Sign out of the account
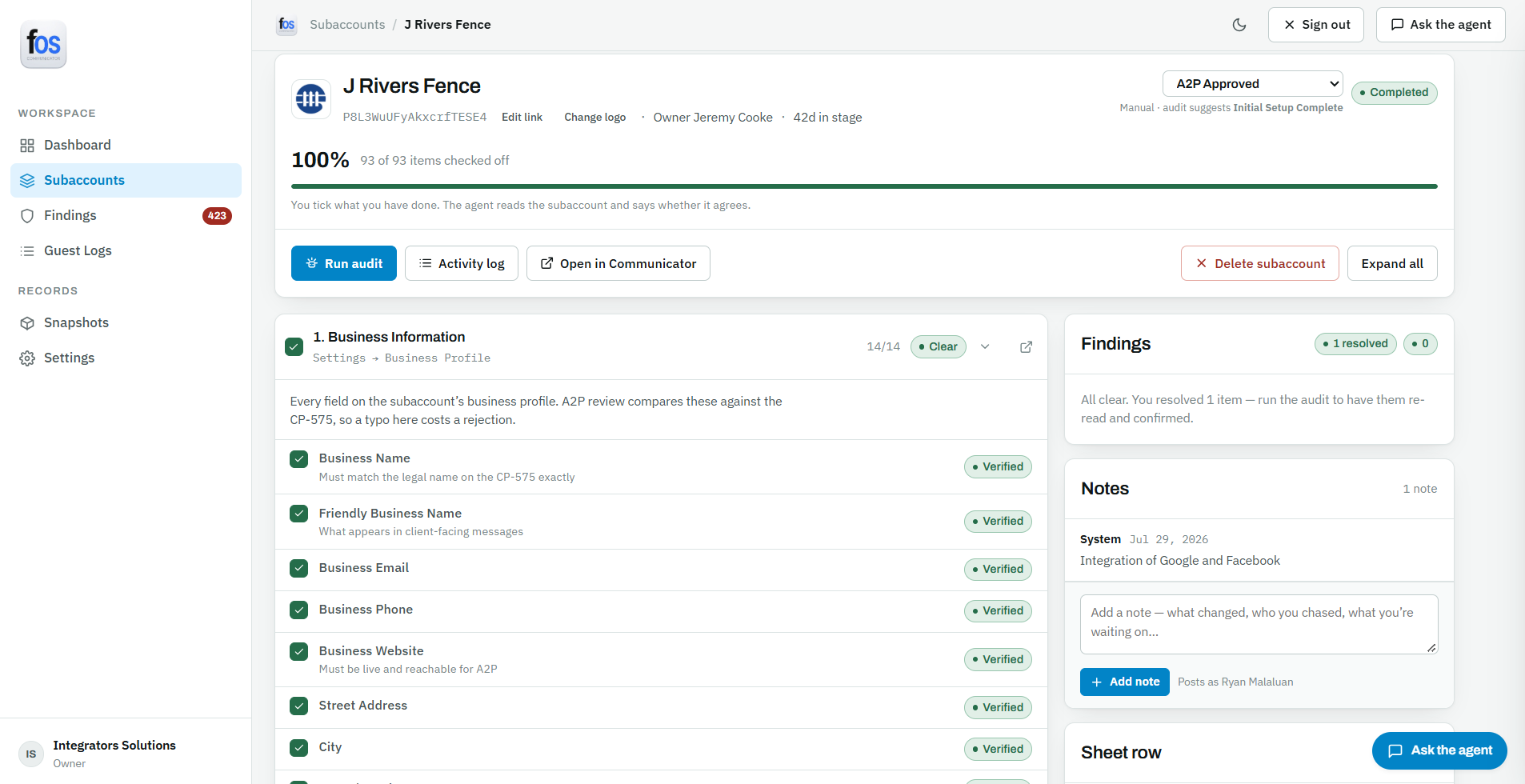The image size is (1525, 784). click(1316, 25)
